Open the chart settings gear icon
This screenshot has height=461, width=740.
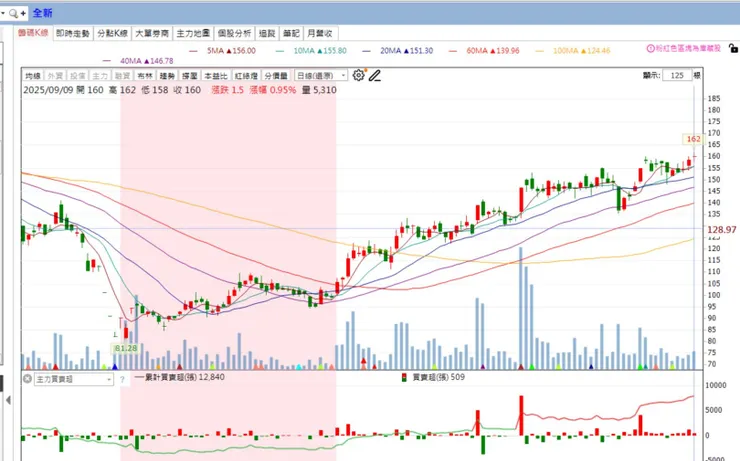(359, 75)
